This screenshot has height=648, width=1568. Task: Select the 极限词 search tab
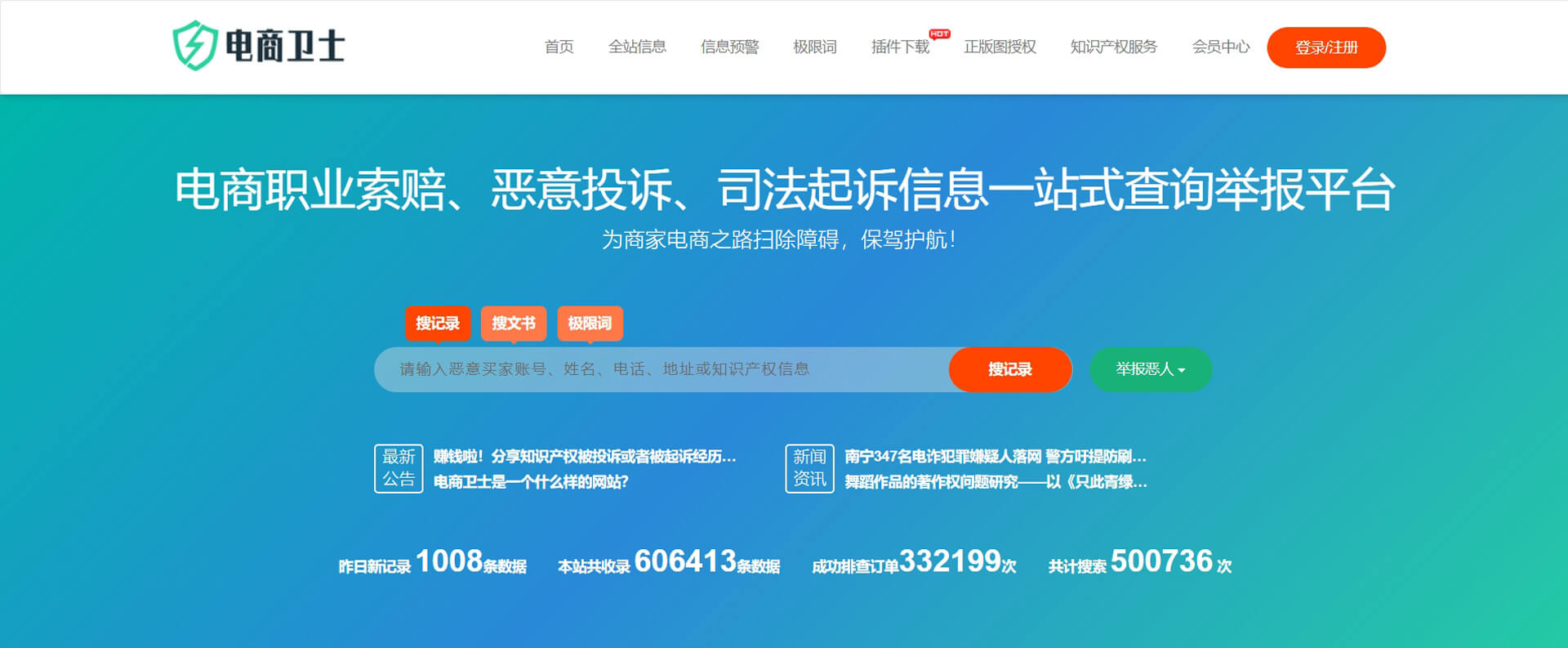(590, 324)
